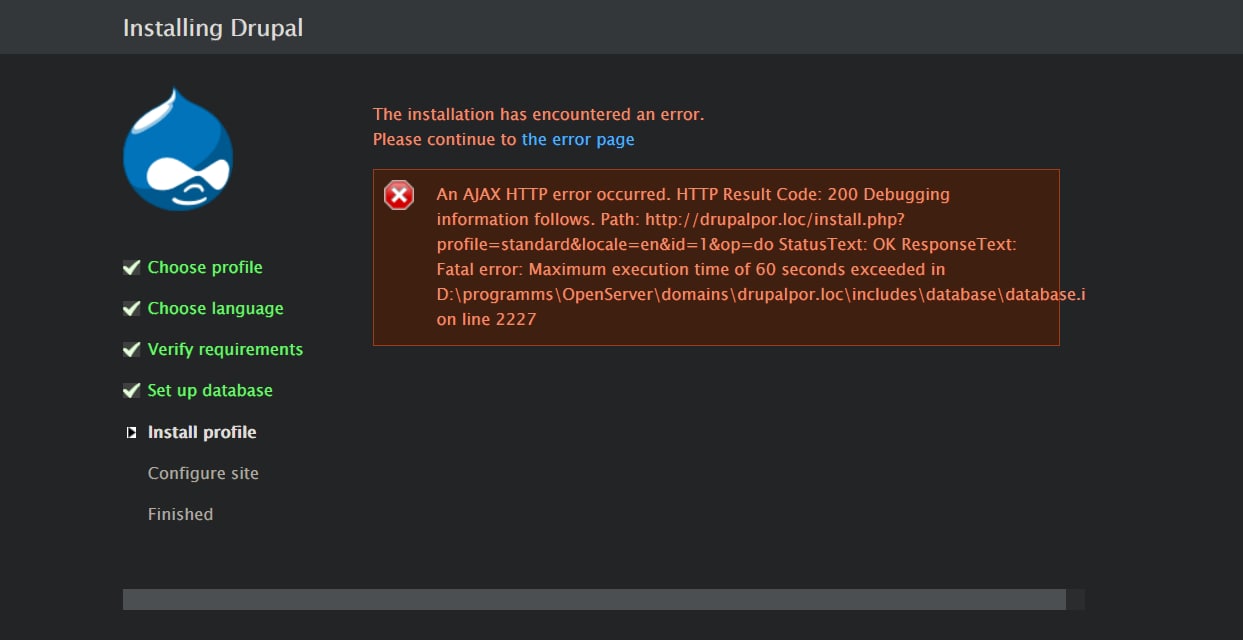Select the Choose profile step text
The image size is (1243, 640).
pyautogui.click(x=205, y=267)
